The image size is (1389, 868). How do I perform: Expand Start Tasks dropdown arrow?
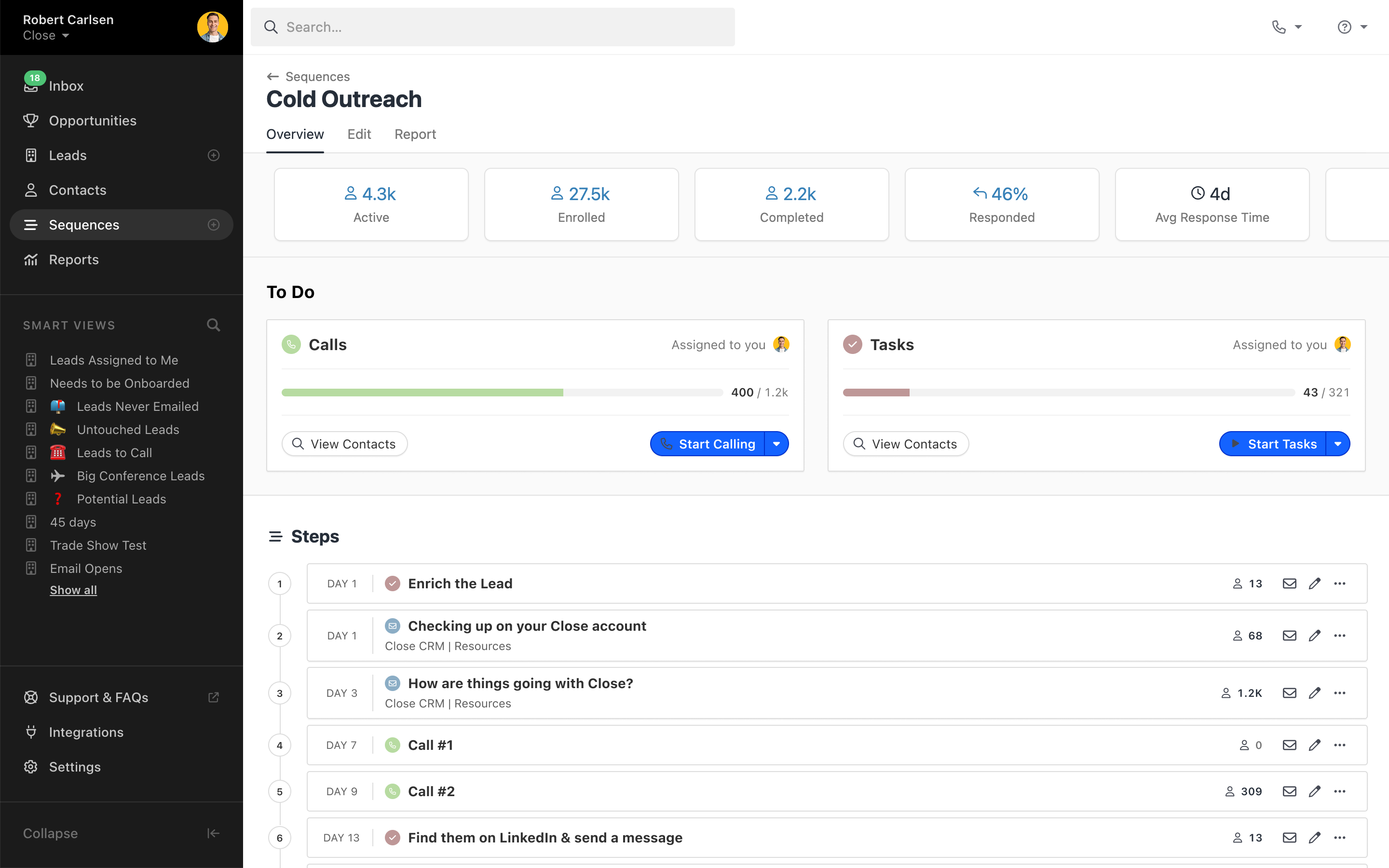pyautogui.click(x=1338, y=444)
